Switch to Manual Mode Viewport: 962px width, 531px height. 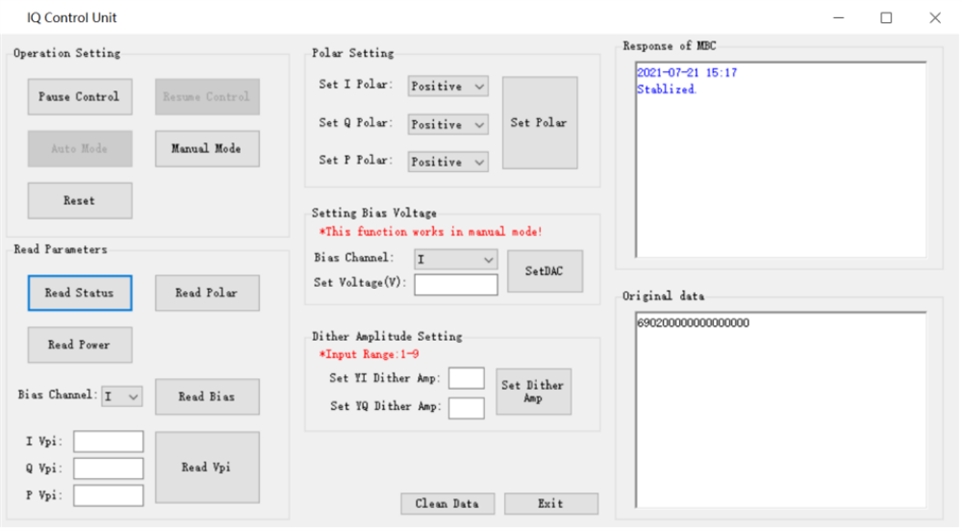click(x=207, y=149)
